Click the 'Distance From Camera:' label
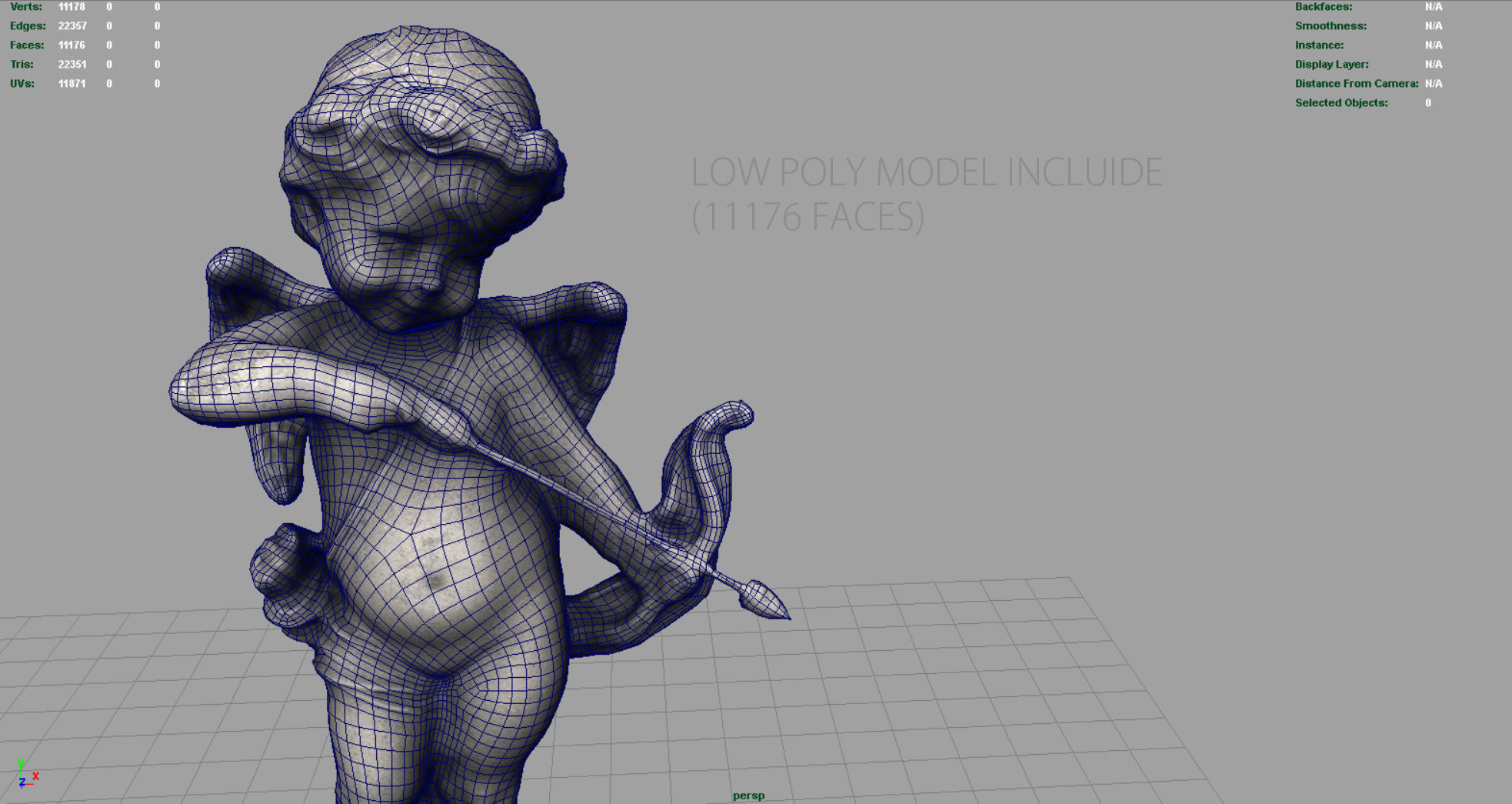This screenshot has width=1512, height=804. click(1357, 83)
